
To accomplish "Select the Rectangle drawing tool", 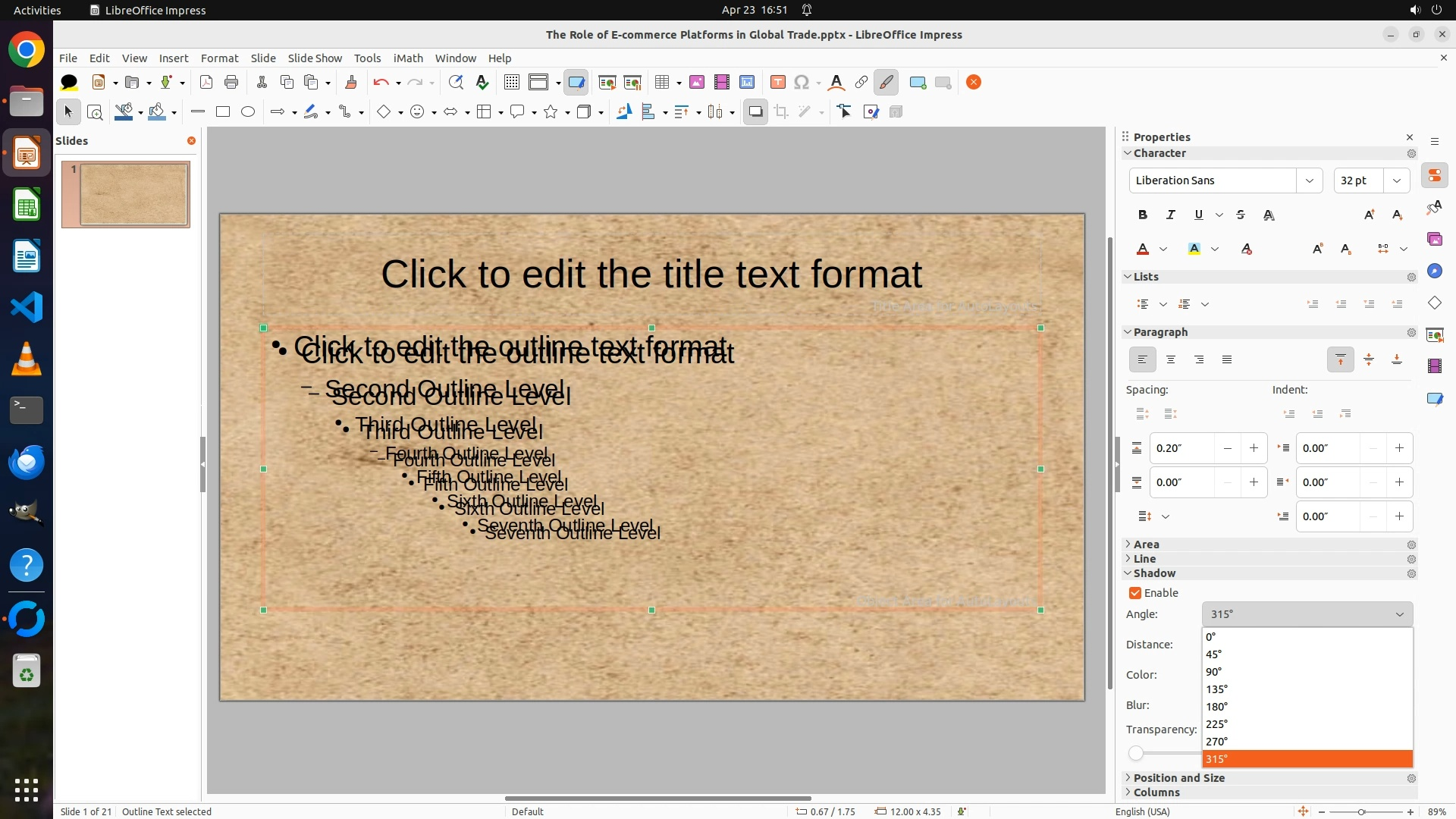I will click(x=223, y=112).
